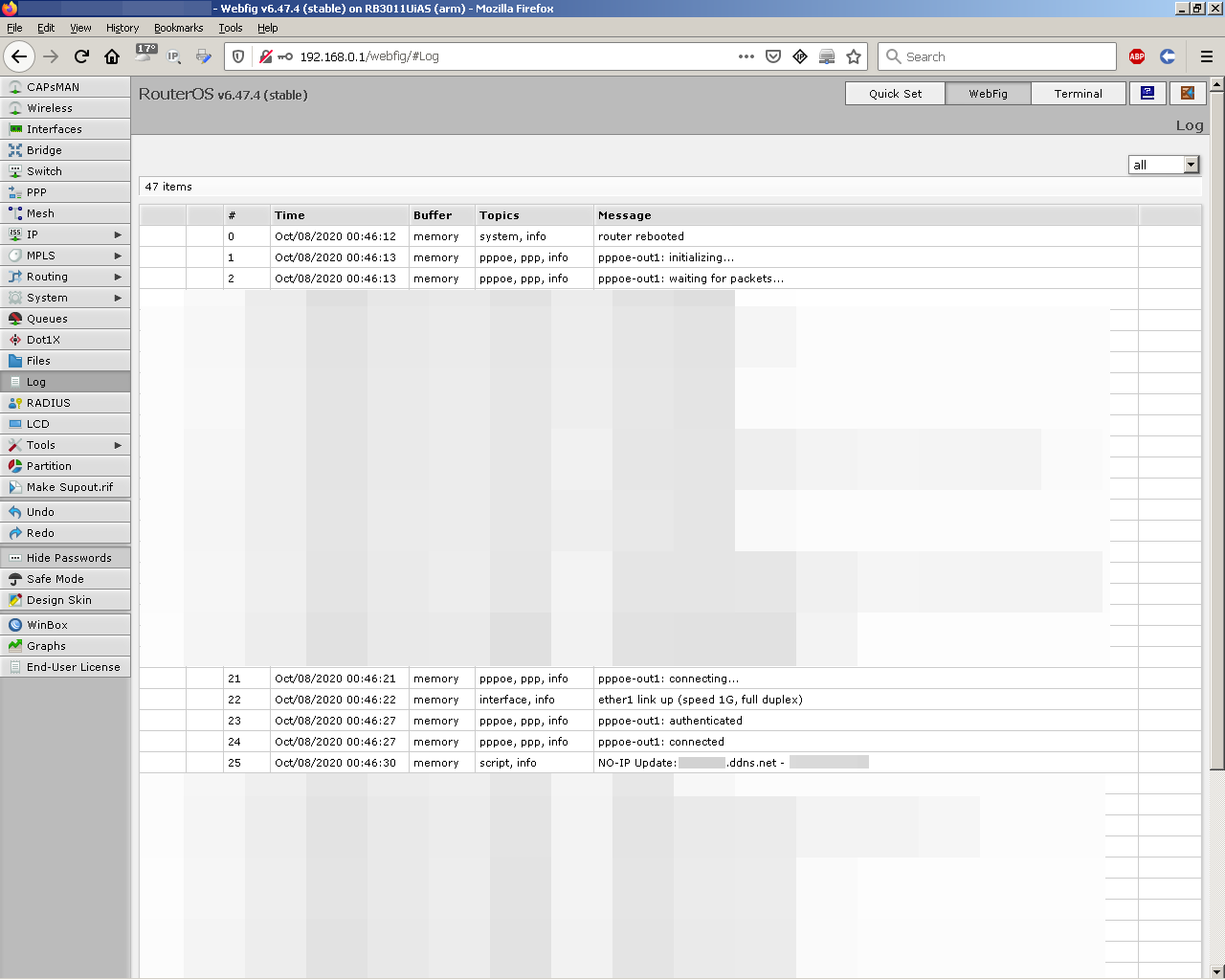
Task: Click the page scrollbar up arrow
Action: (1217, 84)
